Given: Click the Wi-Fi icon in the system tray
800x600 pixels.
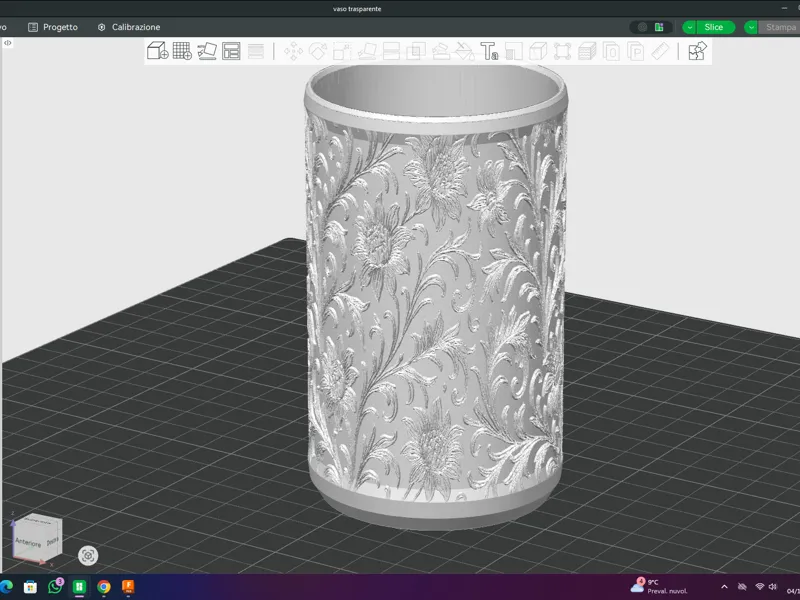Looking at the screenshot, I should pyautogui.click(x=759, y=587).
